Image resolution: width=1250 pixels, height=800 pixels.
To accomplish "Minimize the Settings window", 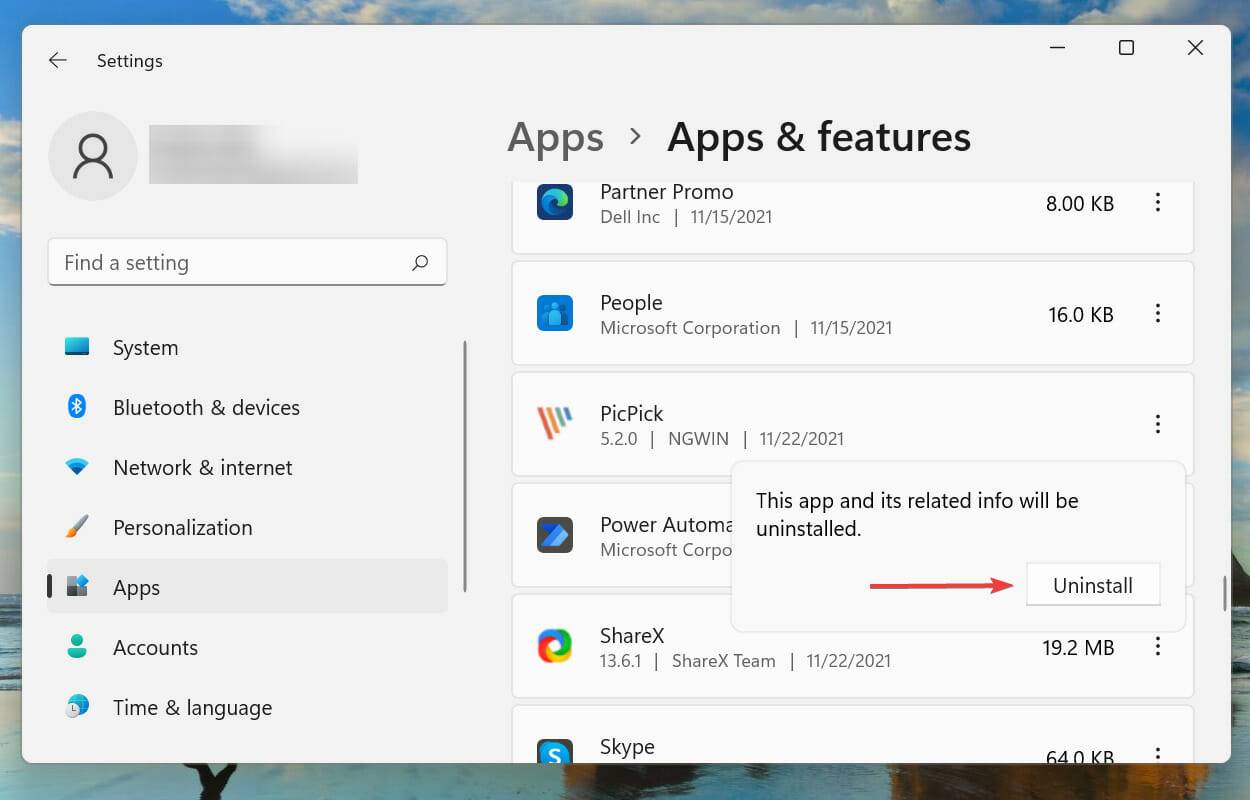I will tap(1057, 48).
